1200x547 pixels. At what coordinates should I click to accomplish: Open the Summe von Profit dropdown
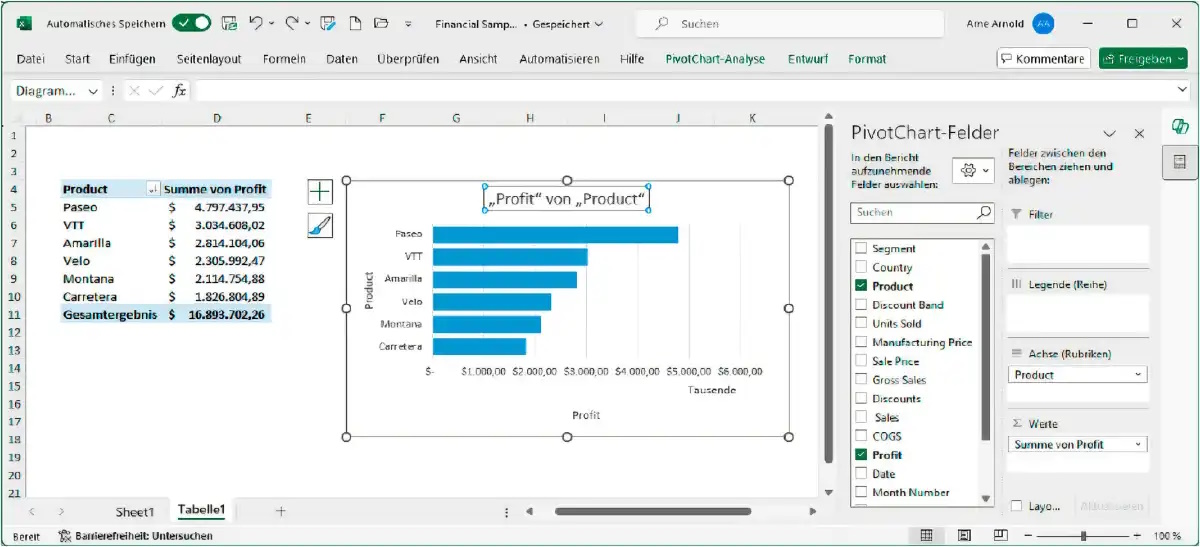pyautogui.click(x=1139, y=445)
